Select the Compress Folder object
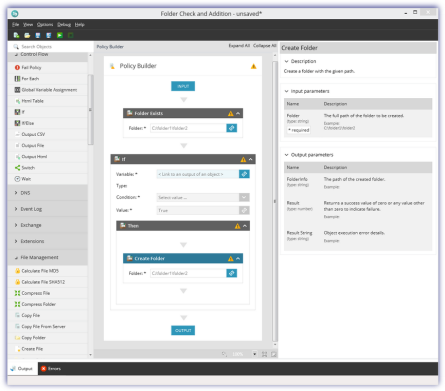 click(x=48, y=304)
